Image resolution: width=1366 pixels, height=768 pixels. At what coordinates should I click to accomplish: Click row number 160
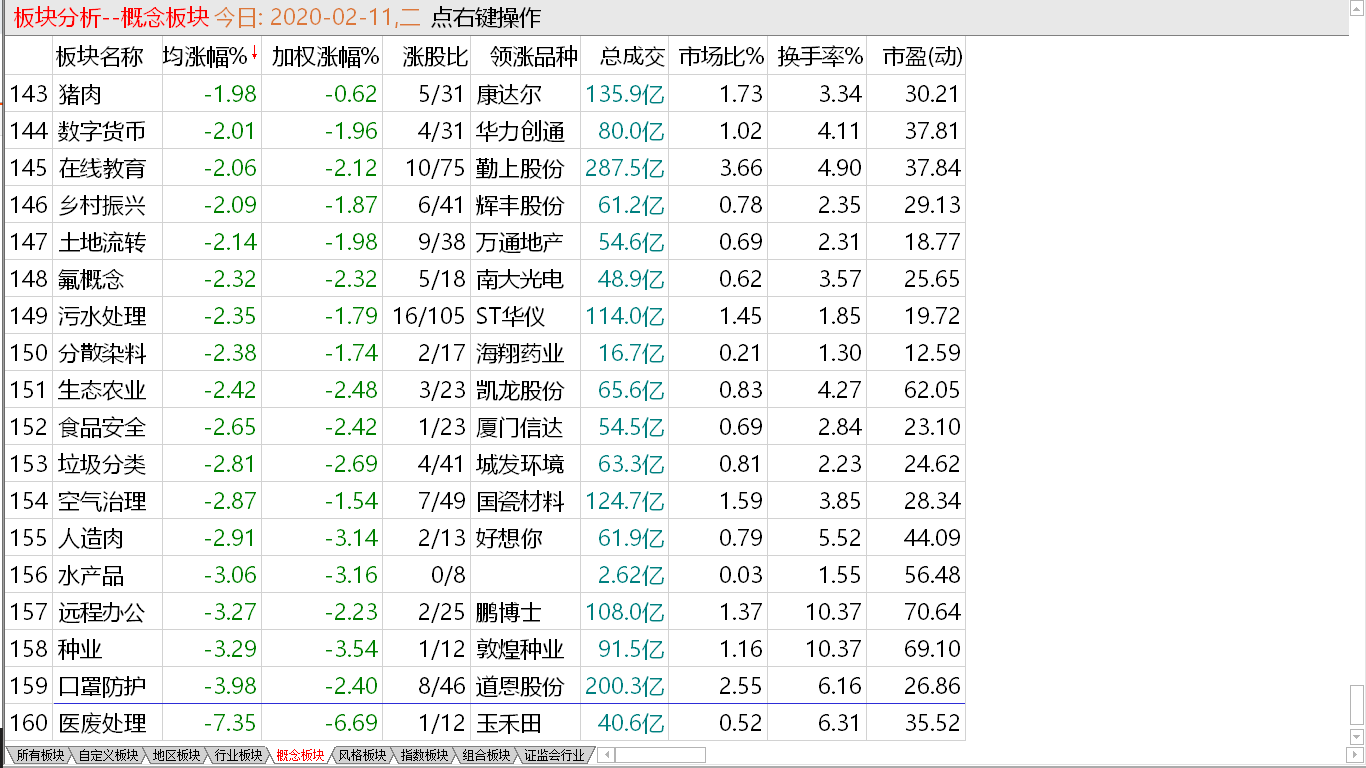click(x=29, y=723)
